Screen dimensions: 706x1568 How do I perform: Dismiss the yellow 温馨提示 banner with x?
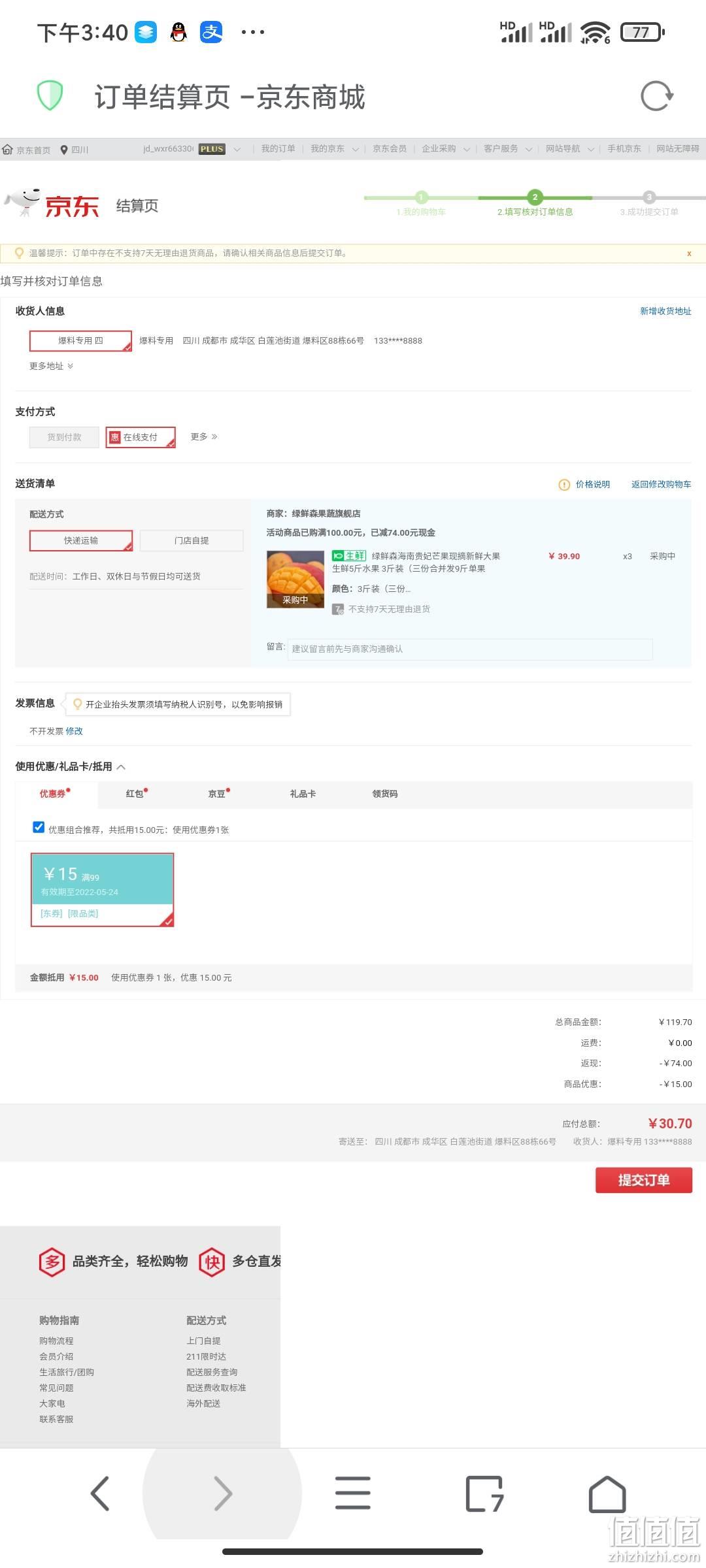point(689,253)
